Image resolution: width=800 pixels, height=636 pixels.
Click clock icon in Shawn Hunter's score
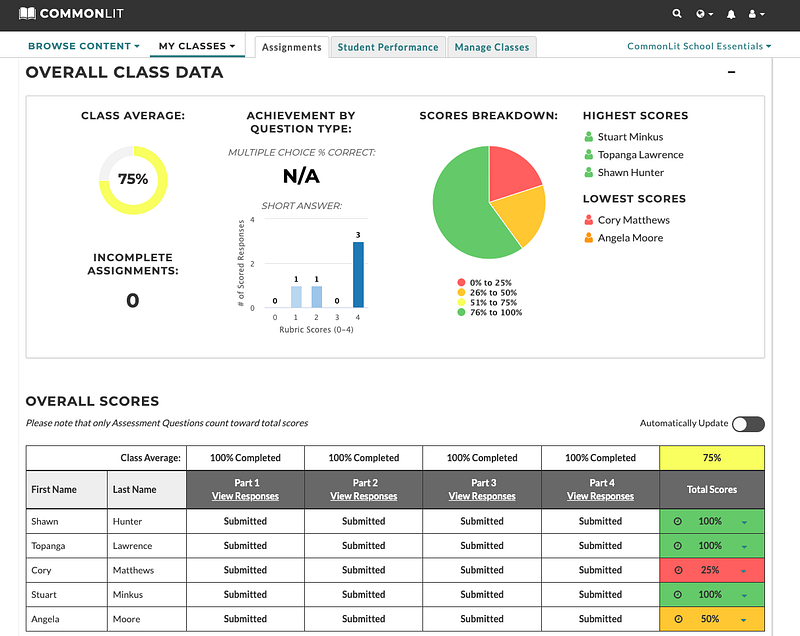pyautogui.click(x=678, y=521)
